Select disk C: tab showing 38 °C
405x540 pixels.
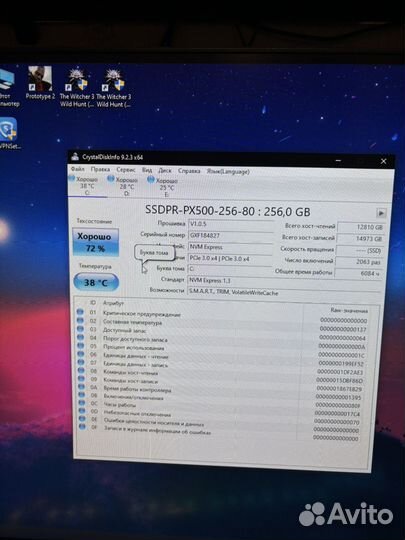pyautogui.click(x=87, y=186)
